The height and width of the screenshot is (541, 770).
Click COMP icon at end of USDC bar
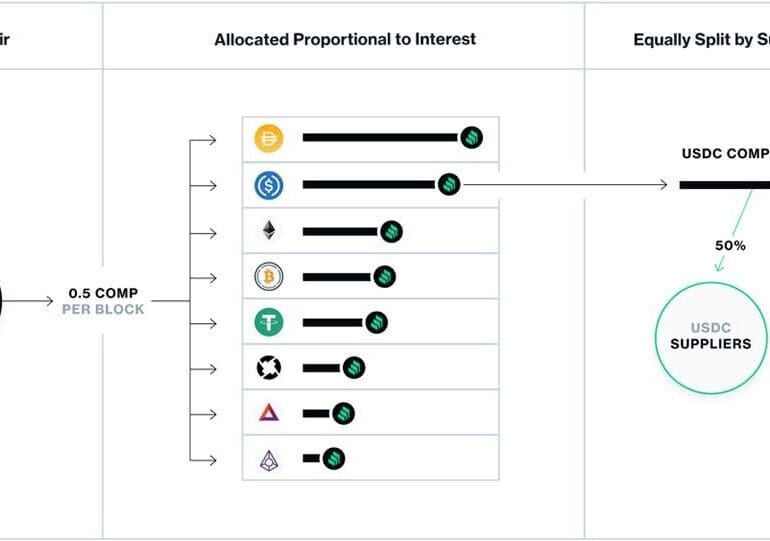click(449, 185)
